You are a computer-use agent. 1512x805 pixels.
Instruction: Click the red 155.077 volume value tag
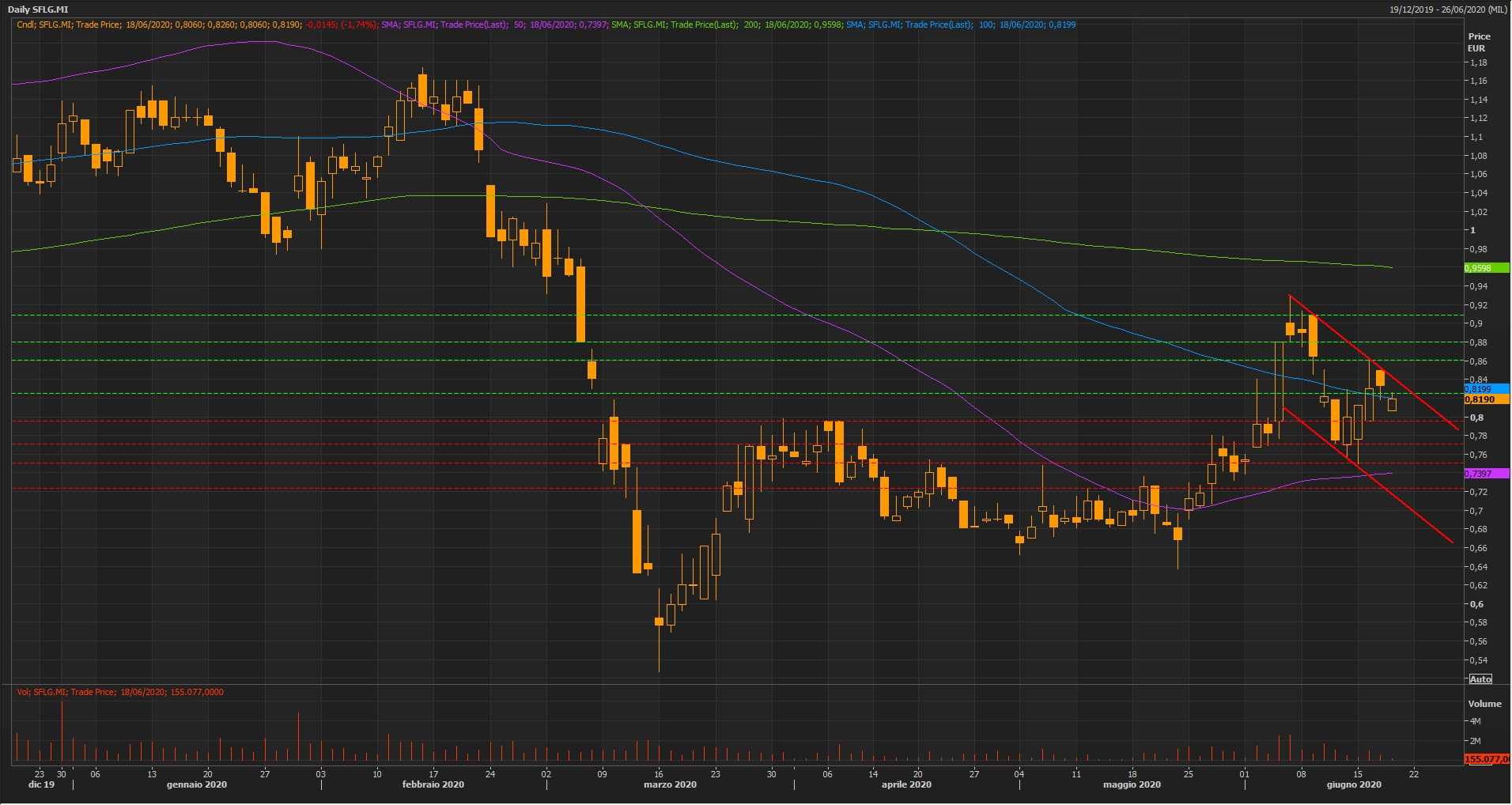click(1487, 759)
